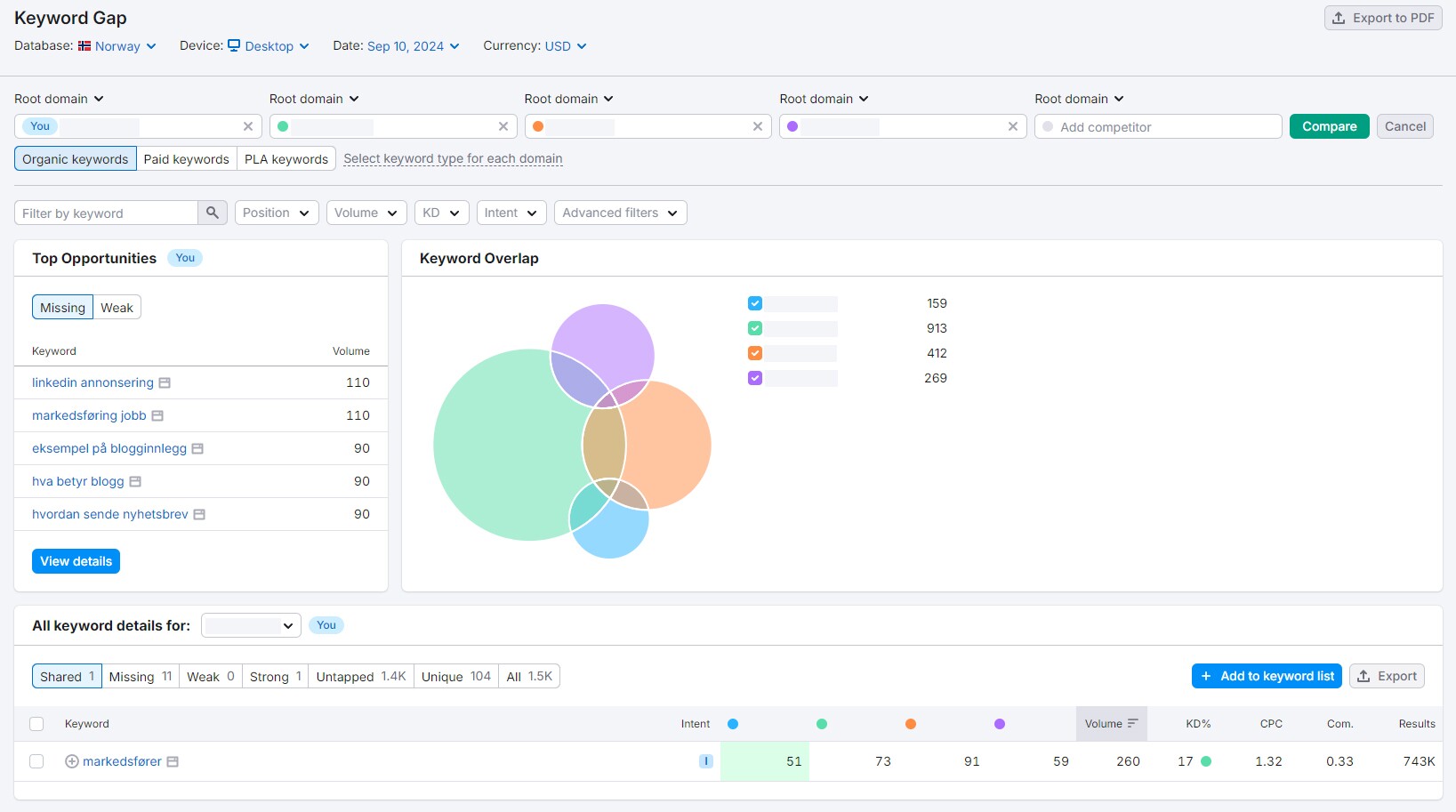Switch to the Paid keywords tab
Viewport: 1456px width, 812px height.
coord(186,159)
